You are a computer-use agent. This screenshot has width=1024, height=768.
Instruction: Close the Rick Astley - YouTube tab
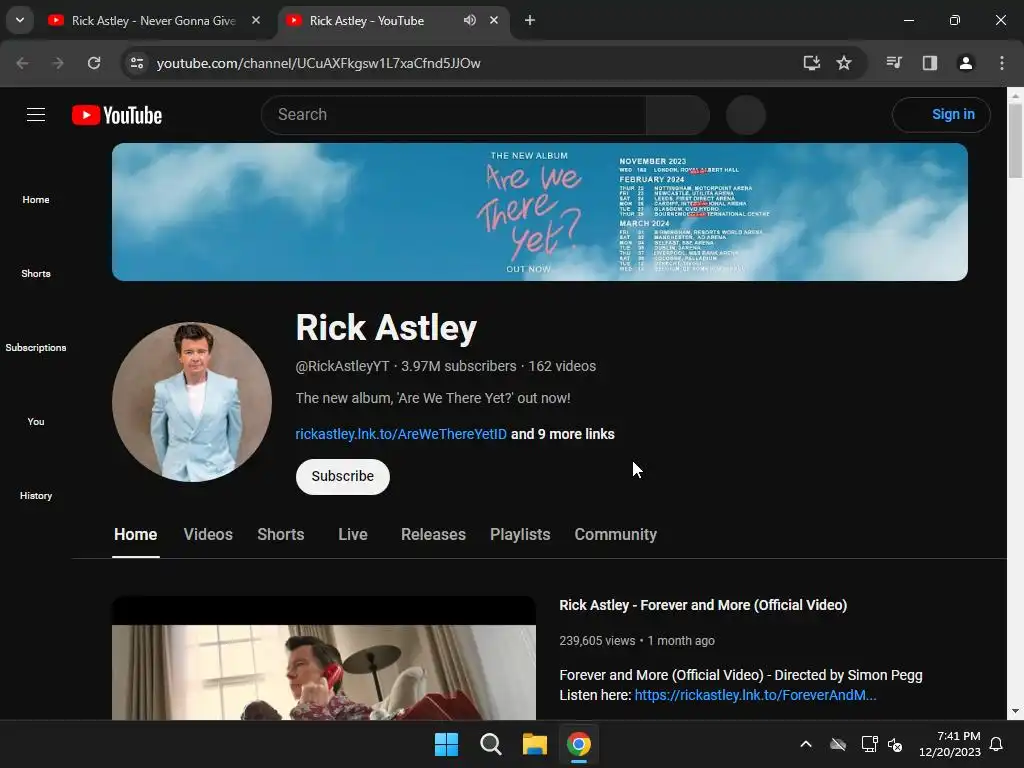(x=494, y=20)
